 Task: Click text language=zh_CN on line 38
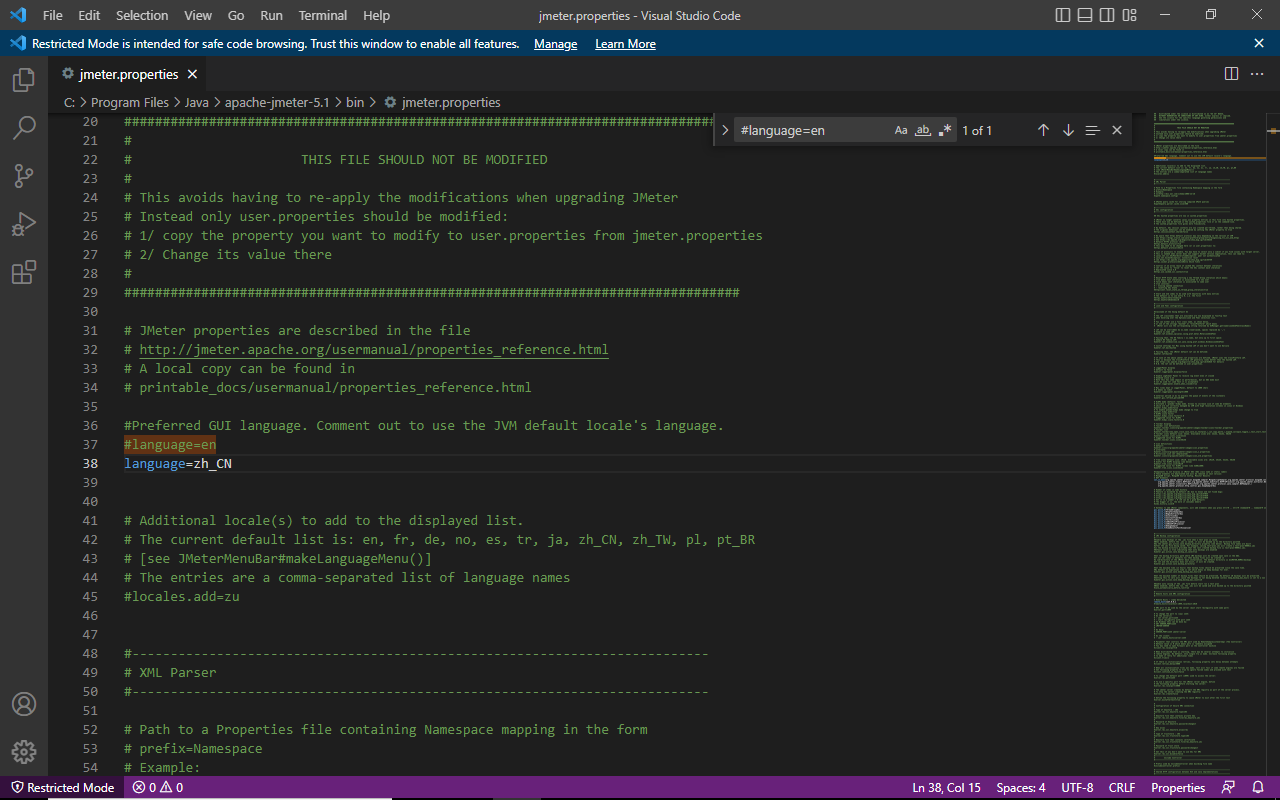tap(178, 464)
